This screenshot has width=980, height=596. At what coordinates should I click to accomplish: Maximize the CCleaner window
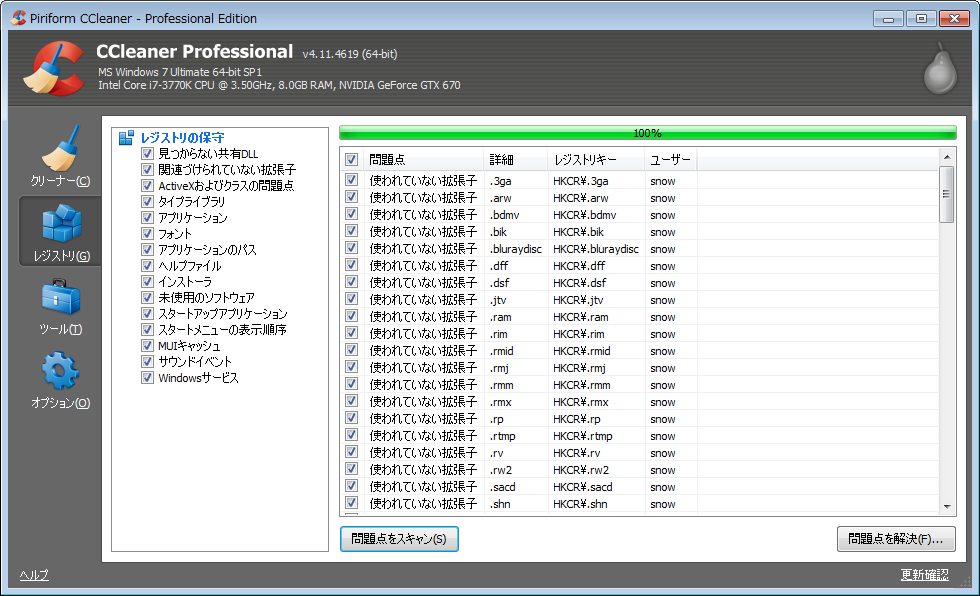(x=921, y=19)
